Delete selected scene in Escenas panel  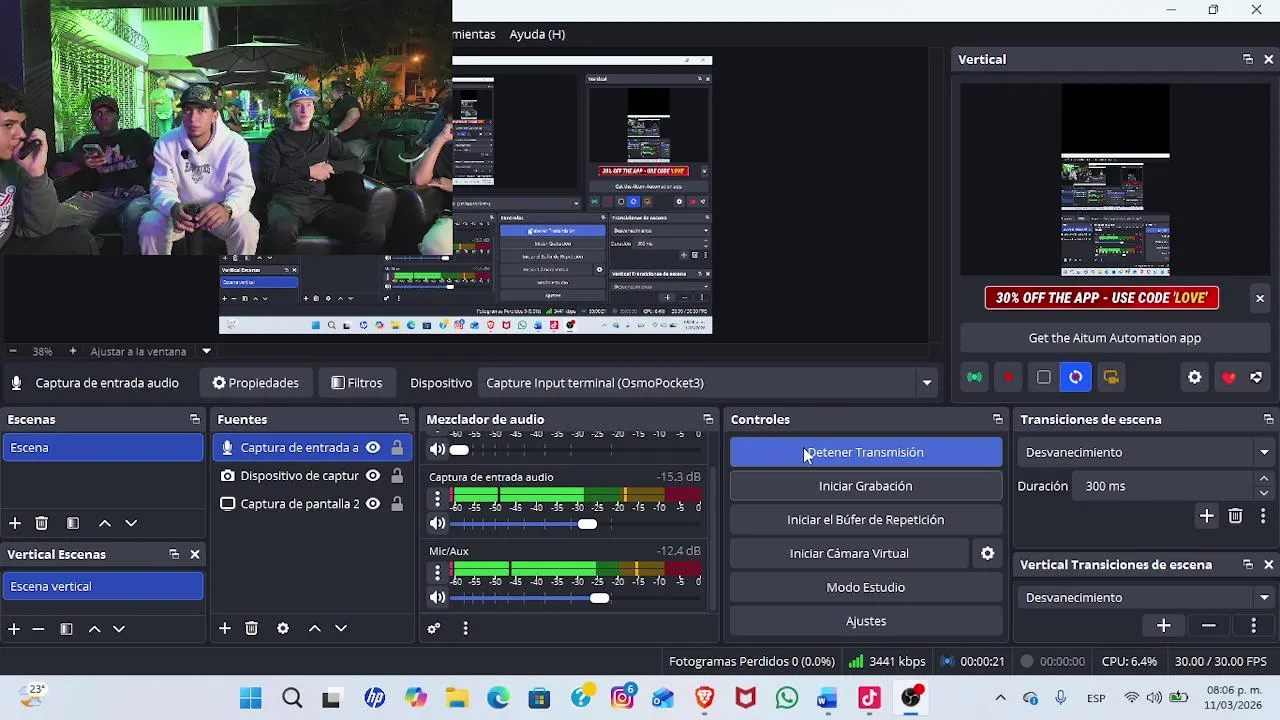42,523
